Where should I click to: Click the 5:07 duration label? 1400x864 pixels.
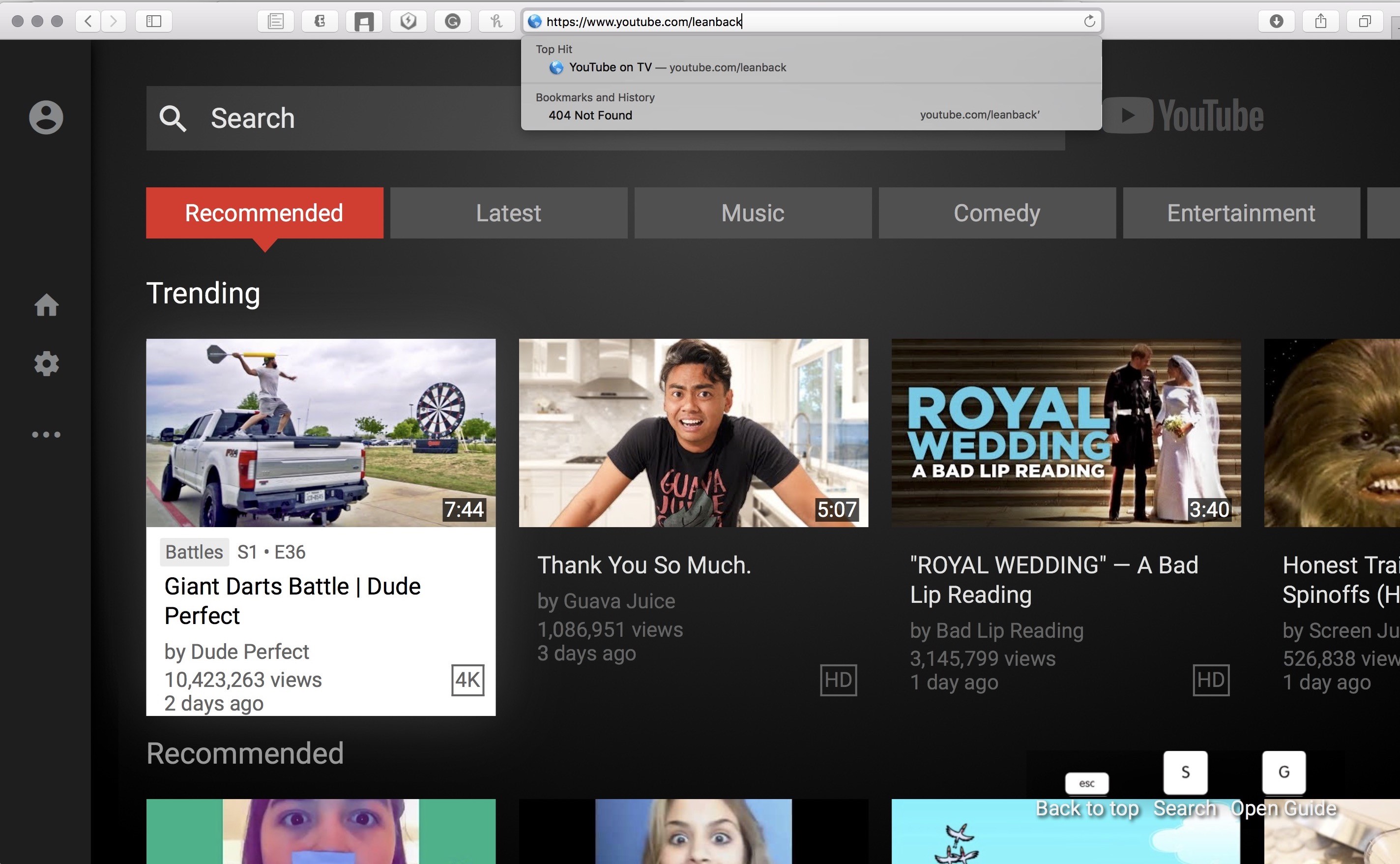(x=836, y=509)
